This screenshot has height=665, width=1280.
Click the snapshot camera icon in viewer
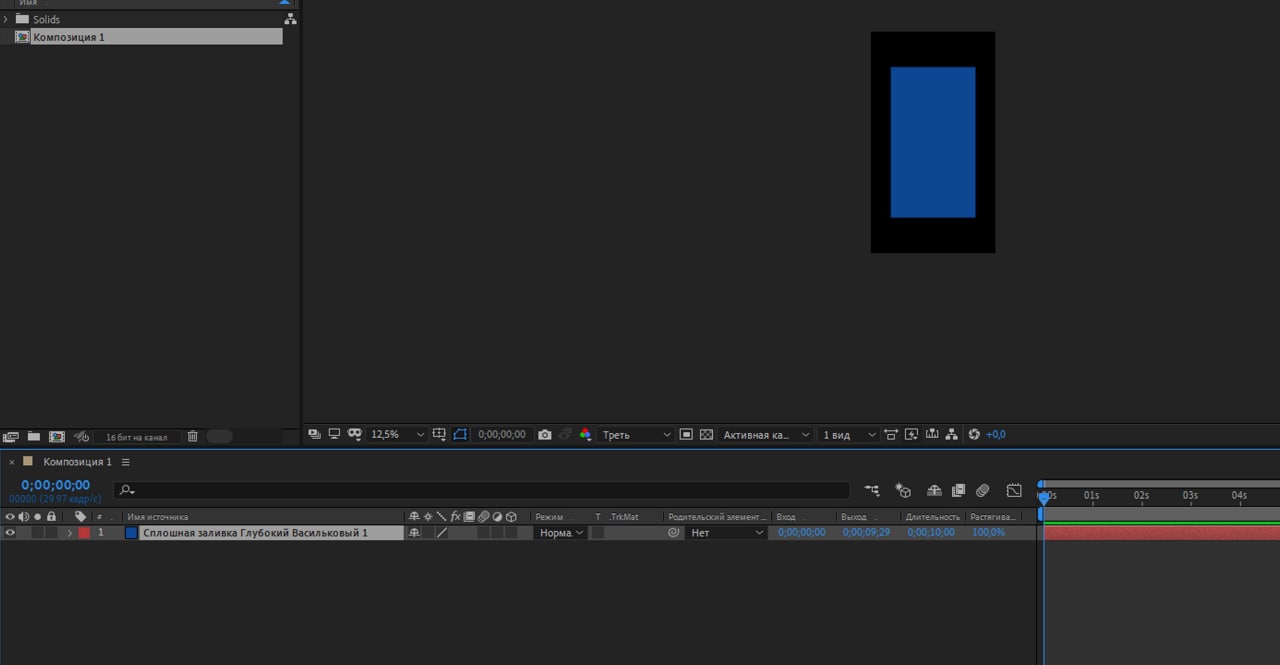544,435
